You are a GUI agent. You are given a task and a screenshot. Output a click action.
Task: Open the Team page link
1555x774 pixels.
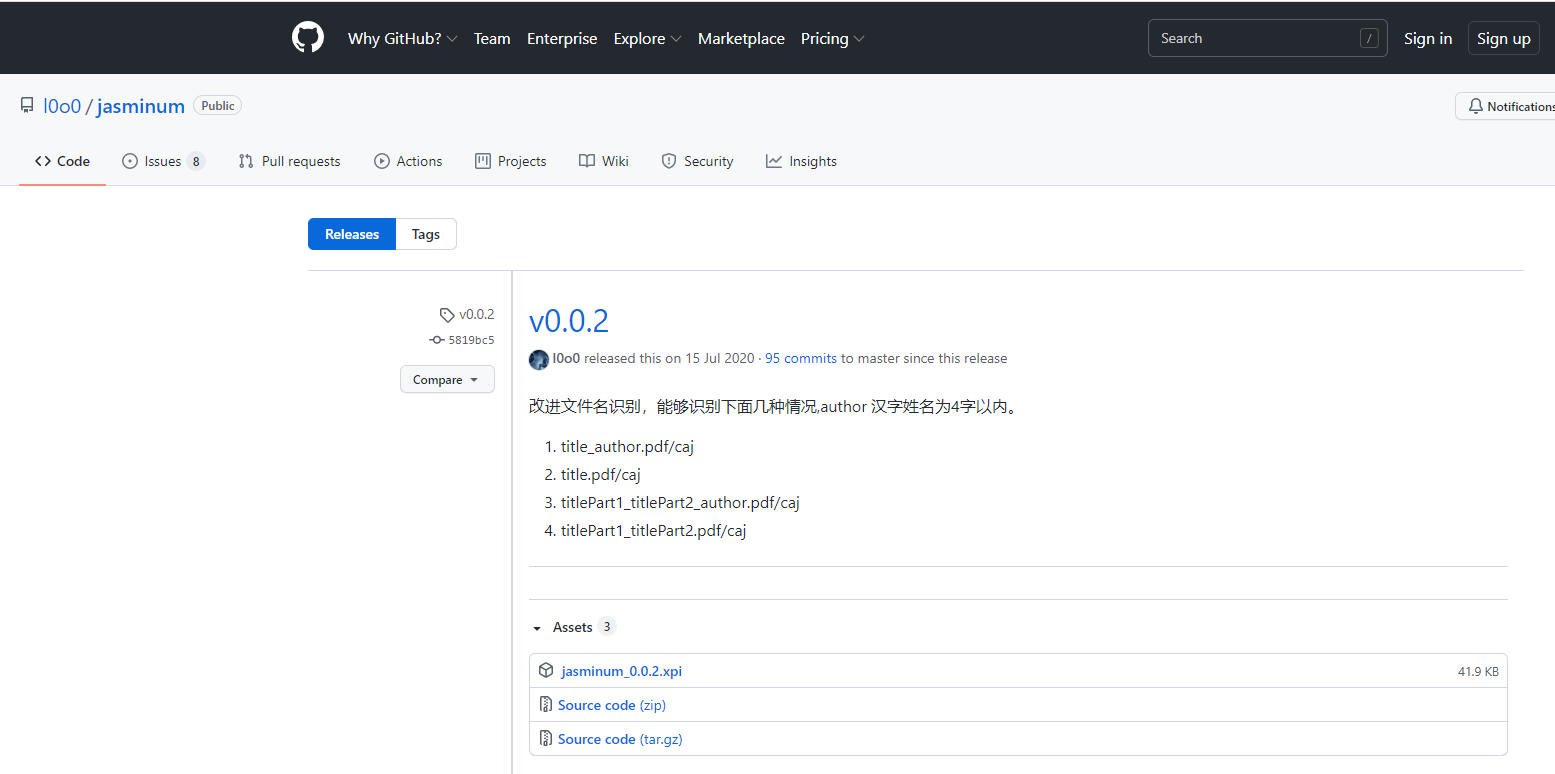tap(492, 38)
